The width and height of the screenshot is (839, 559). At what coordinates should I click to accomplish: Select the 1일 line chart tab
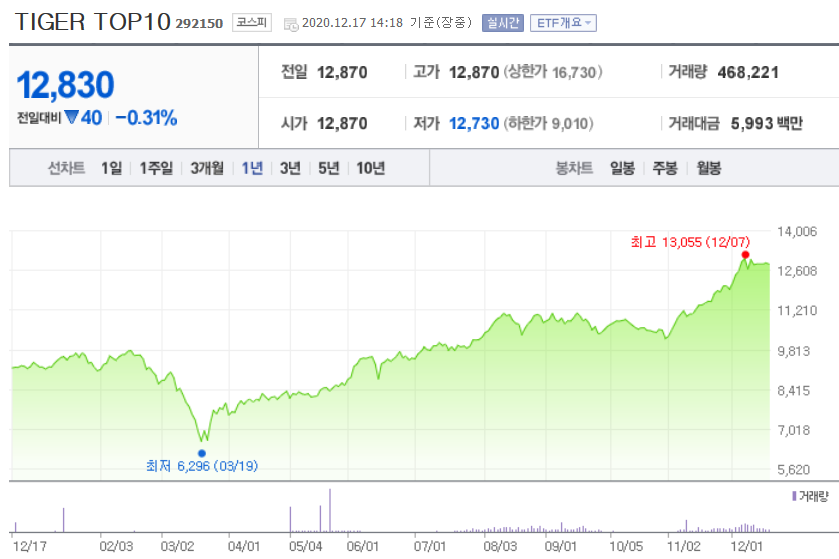(x=111, y=169)
